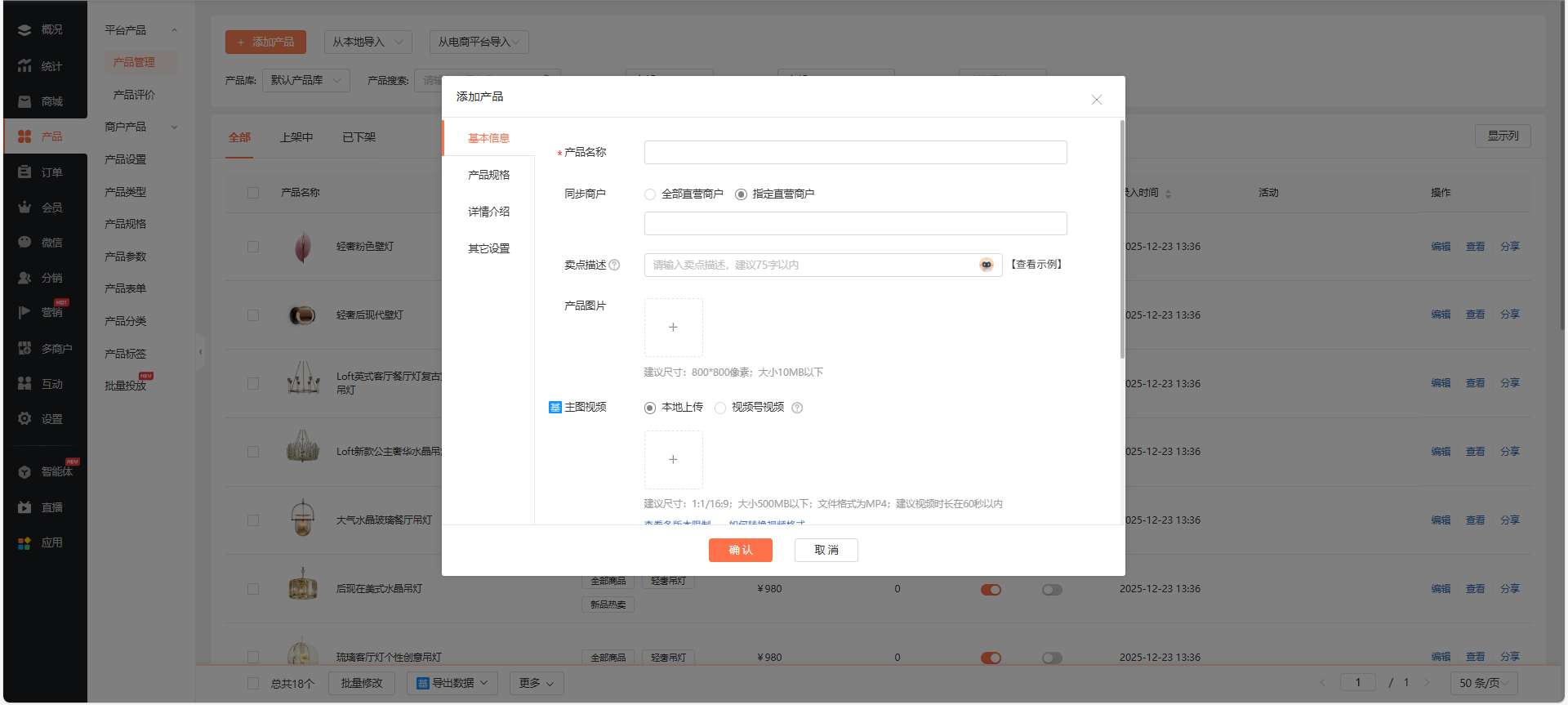Open the 从本地导入 dropdown

coord(367,42)
